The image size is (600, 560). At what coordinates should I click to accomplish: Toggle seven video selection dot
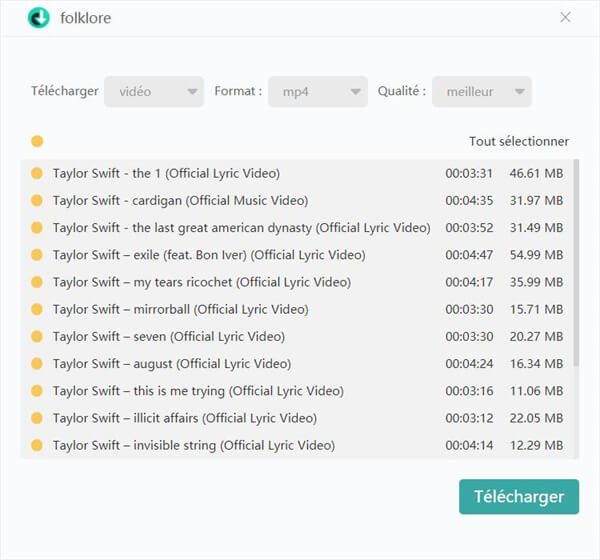37,336
